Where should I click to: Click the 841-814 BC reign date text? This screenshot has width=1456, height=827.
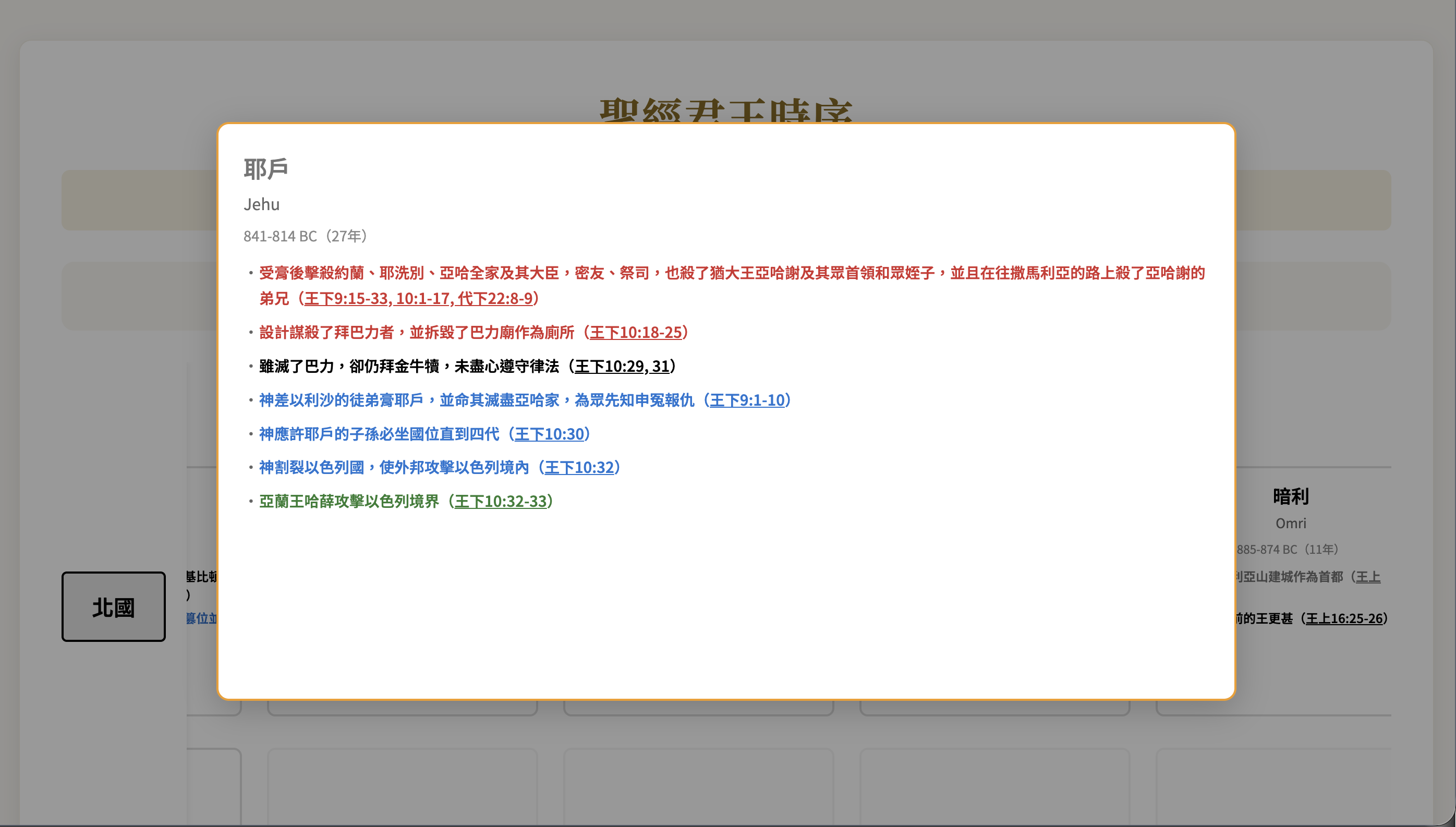click(x=306, y=236)
